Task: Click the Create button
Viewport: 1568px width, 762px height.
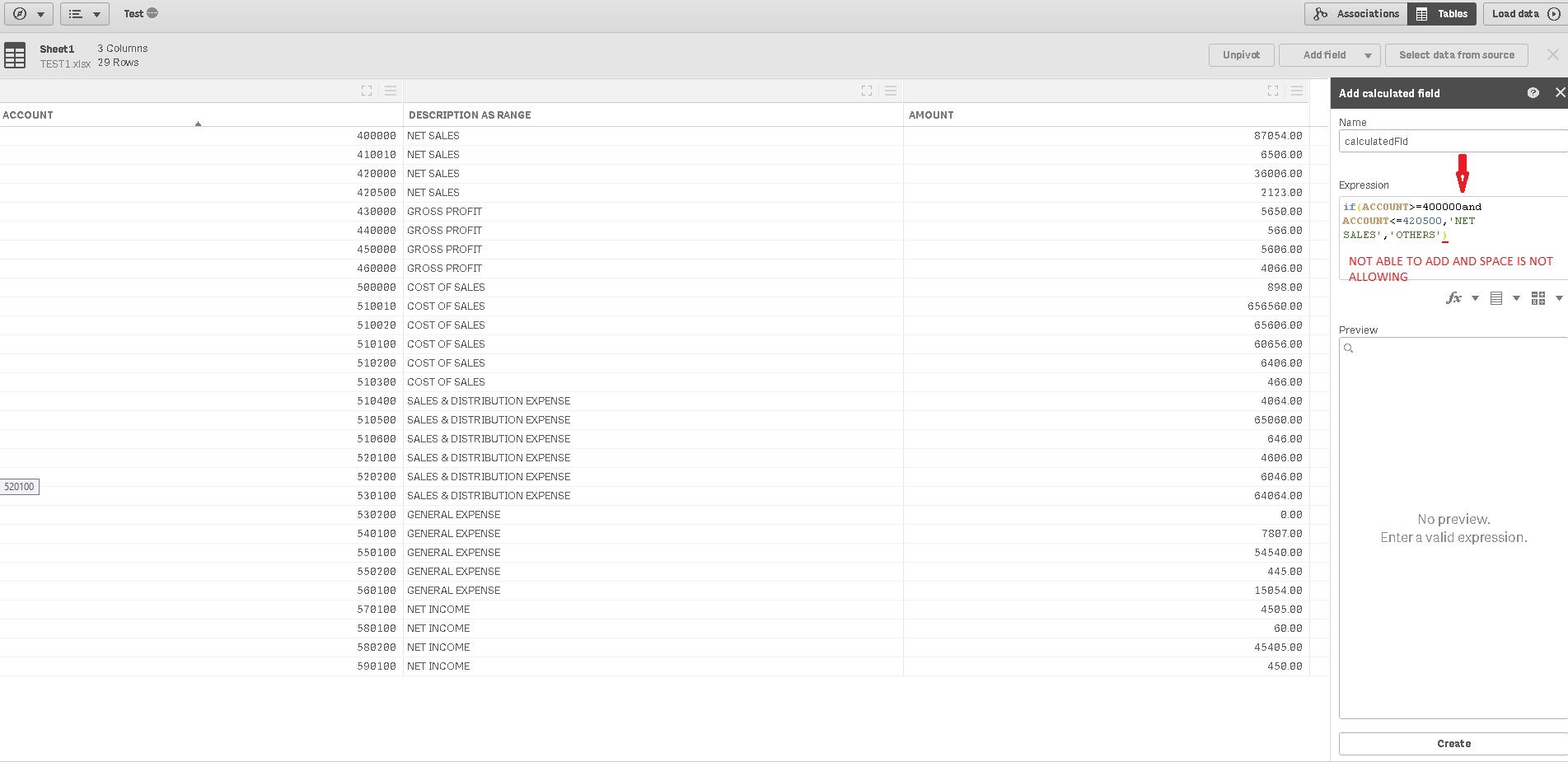Action: pyautogui.click(x=1453, y=744)
